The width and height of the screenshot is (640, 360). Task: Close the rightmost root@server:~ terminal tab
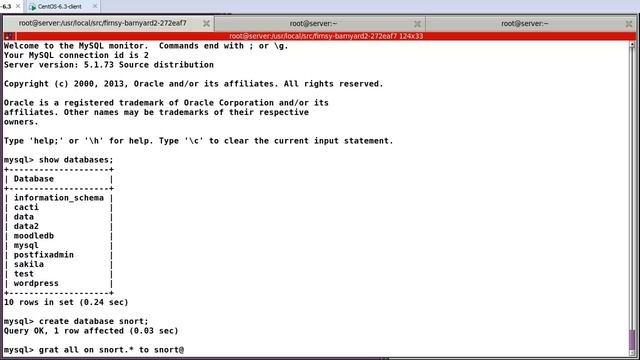click(629, 24)
